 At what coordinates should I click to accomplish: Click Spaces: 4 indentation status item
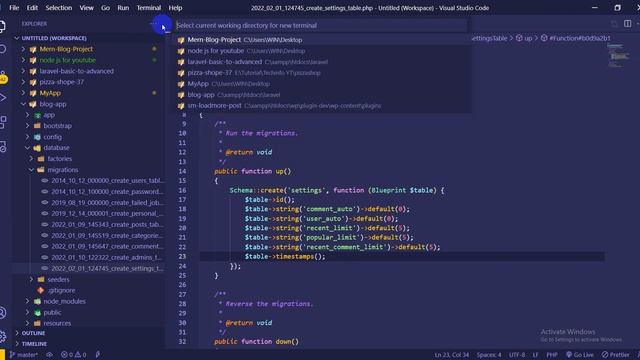[x=489, y=355]
